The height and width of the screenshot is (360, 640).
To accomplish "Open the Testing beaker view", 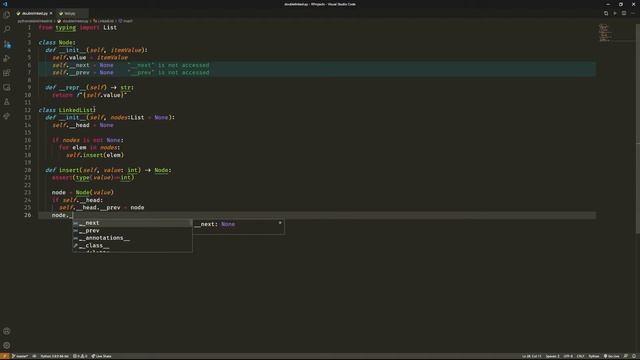I will (x=7, y=102).
